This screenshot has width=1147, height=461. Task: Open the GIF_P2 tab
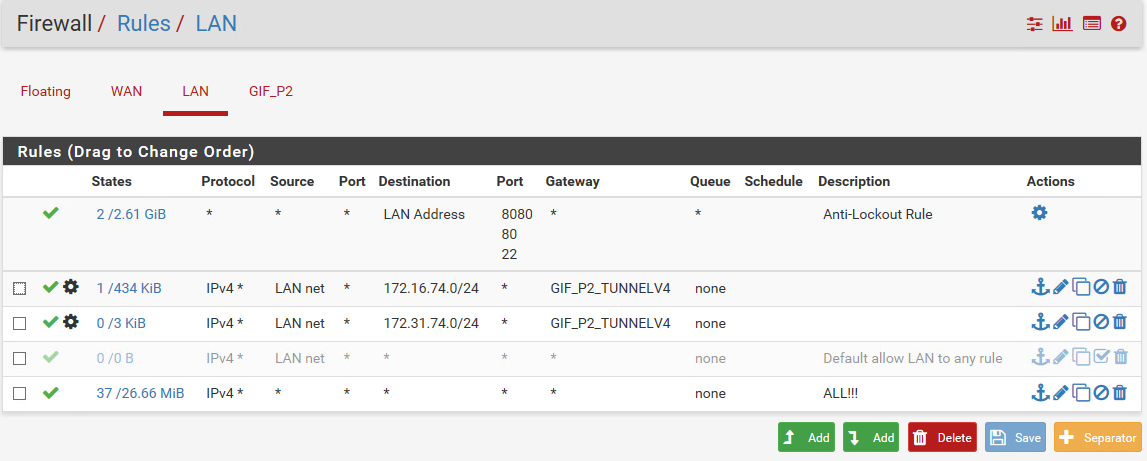(x=271, y=91)
